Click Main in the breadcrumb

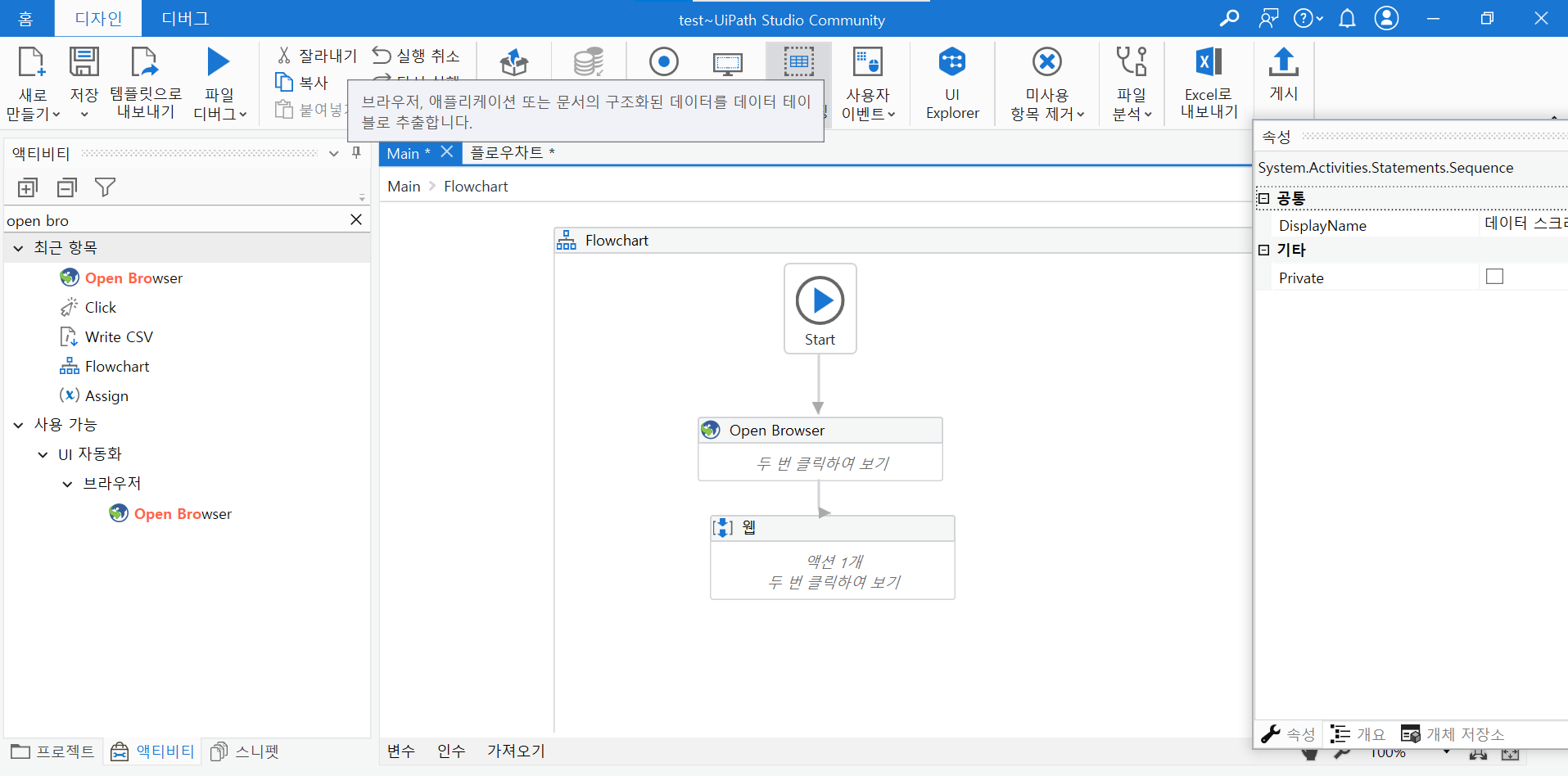404,187
